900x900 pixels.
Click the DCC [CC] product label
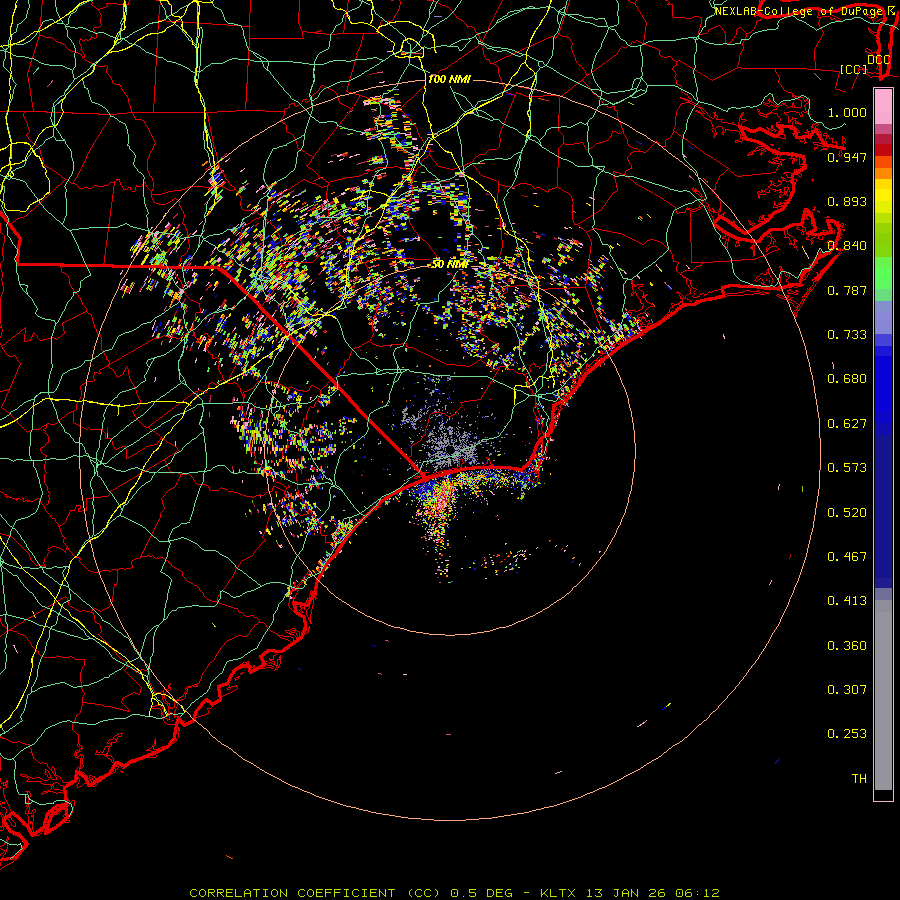(864, 64)
